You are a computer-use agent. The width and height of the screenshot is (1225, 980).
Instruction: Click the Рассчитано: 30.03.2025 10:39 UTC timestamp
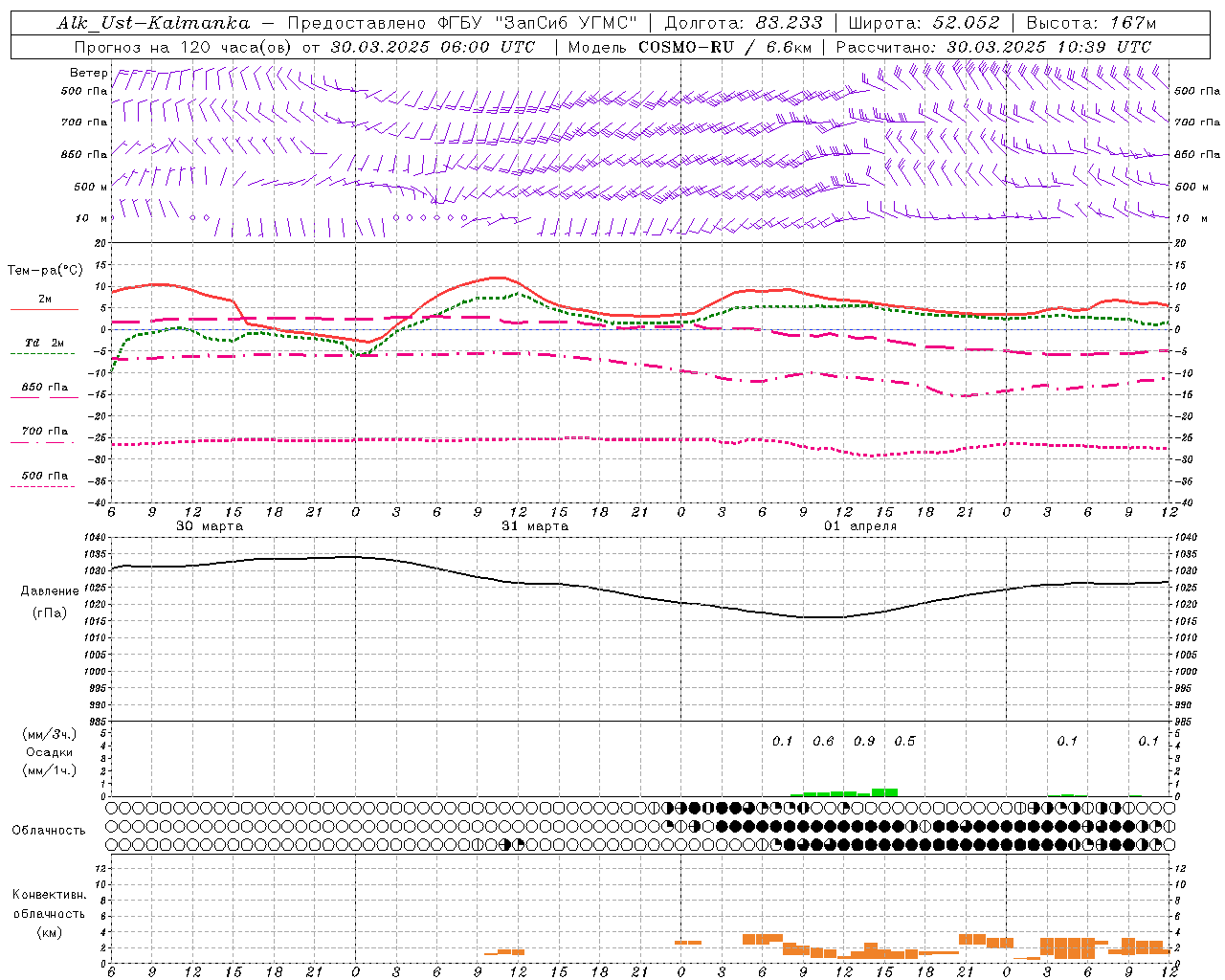(x=993, y=47)
